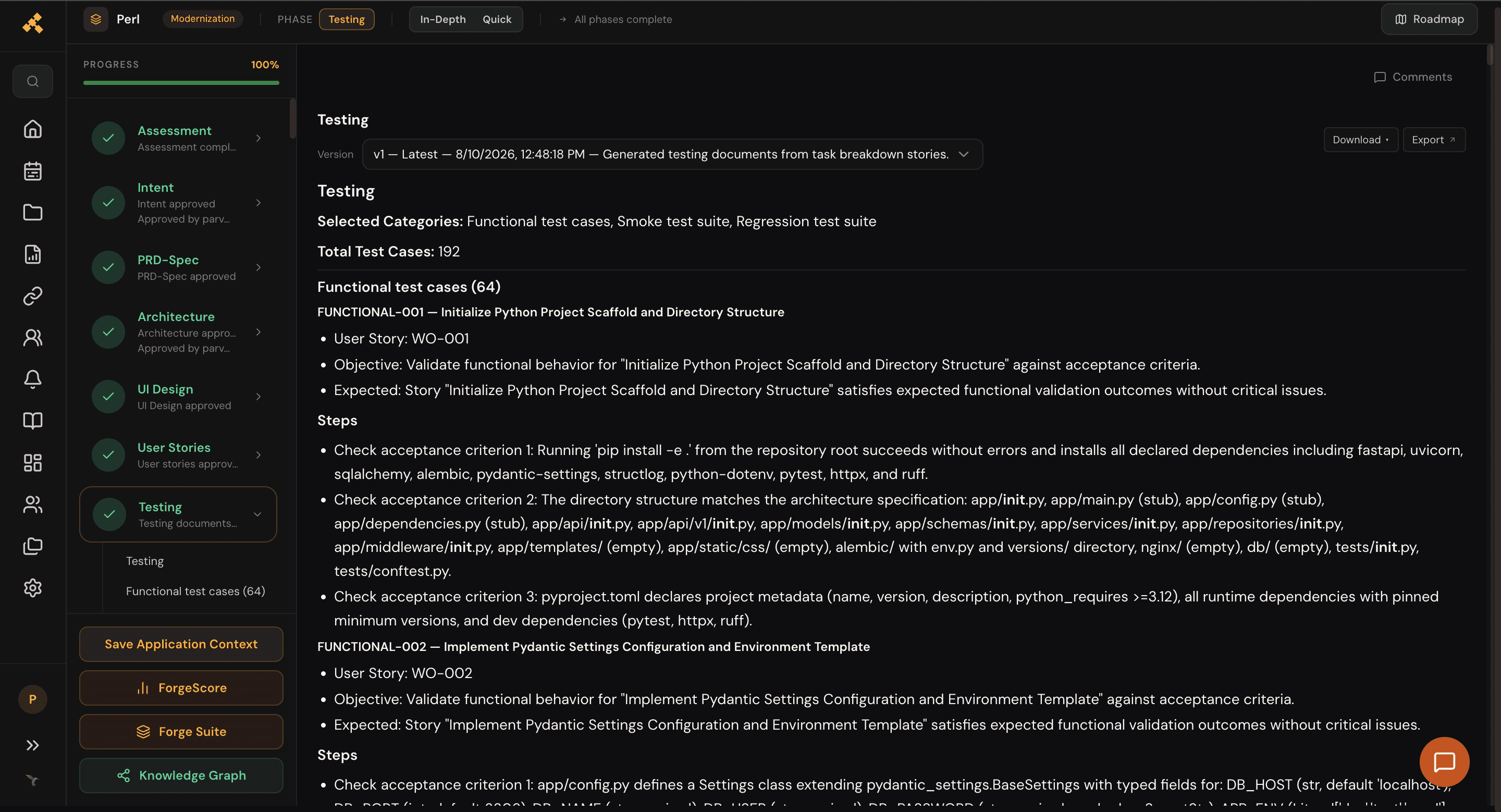Click the PRD-Spec completed checkmark
Viewport: 1501px width, 812px height.
pos(108,267)
